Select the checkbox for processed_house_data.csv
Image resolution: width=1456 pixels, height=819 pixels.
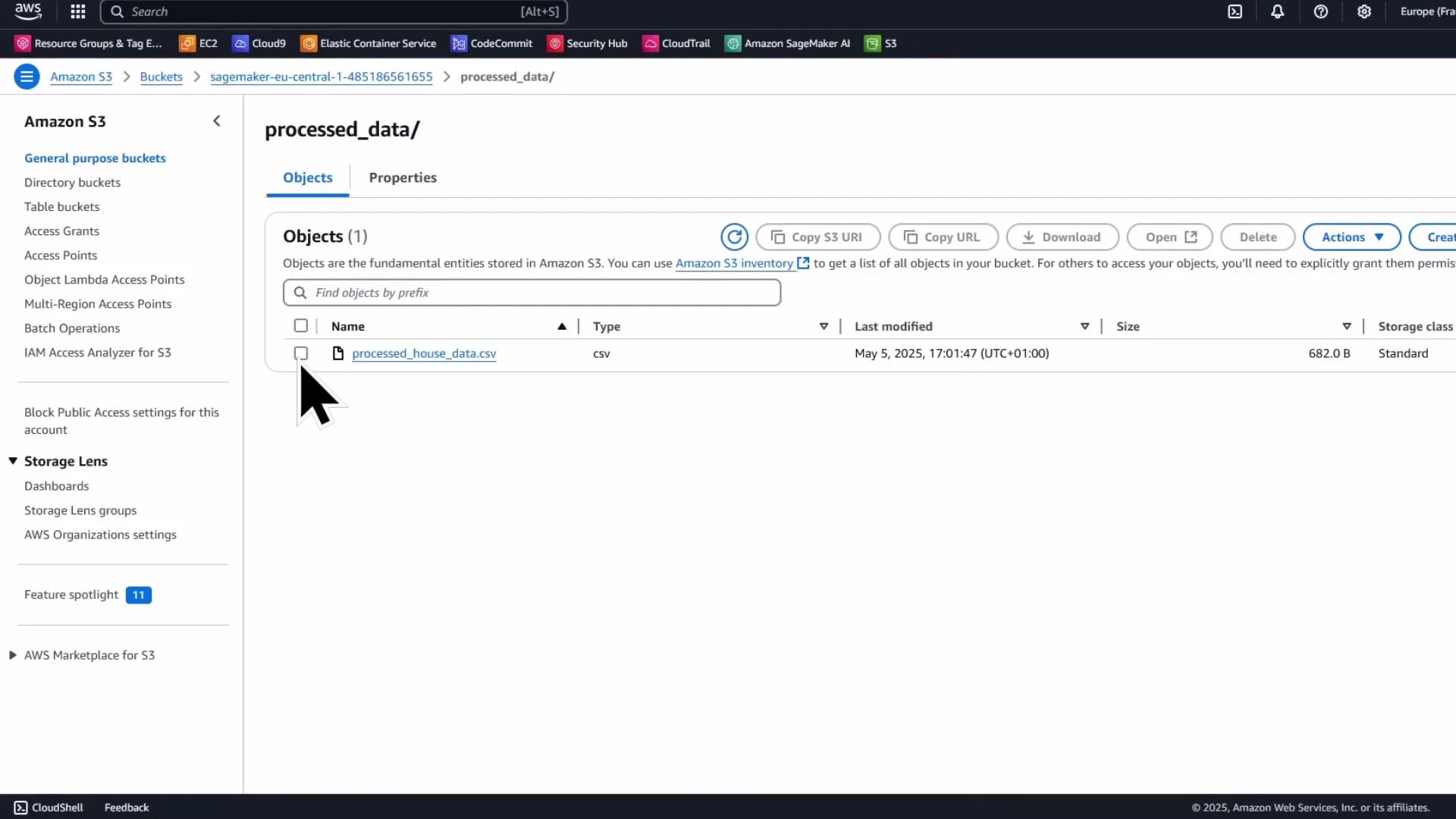click(x=300, y=353)
